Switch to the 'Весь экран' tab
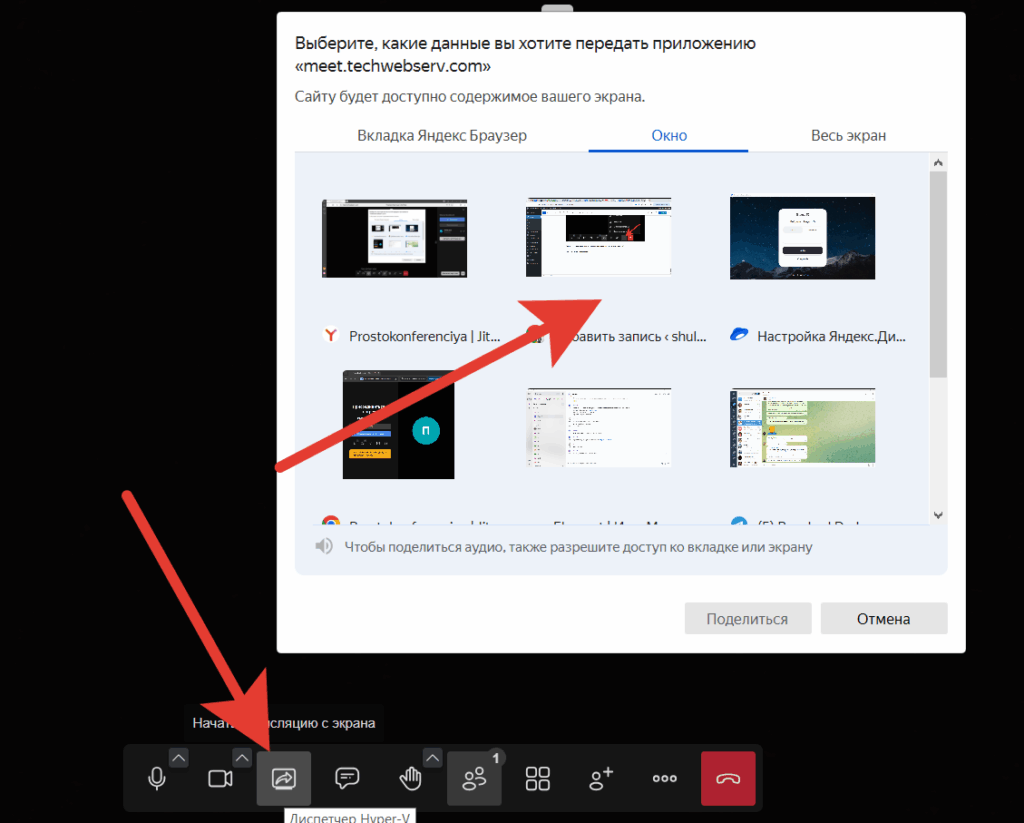Viewport: 1024px width, 823px height. pyautogui.click(x=848, y=136)
